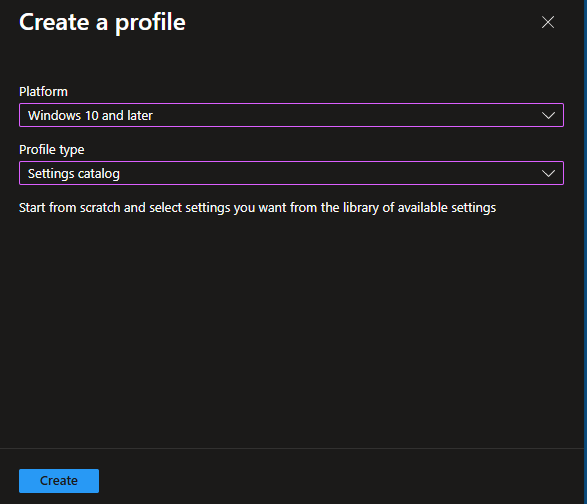Screen dimensions: 587x504
Task: Click the 'Platform' field label
Action: click(43, 92)
